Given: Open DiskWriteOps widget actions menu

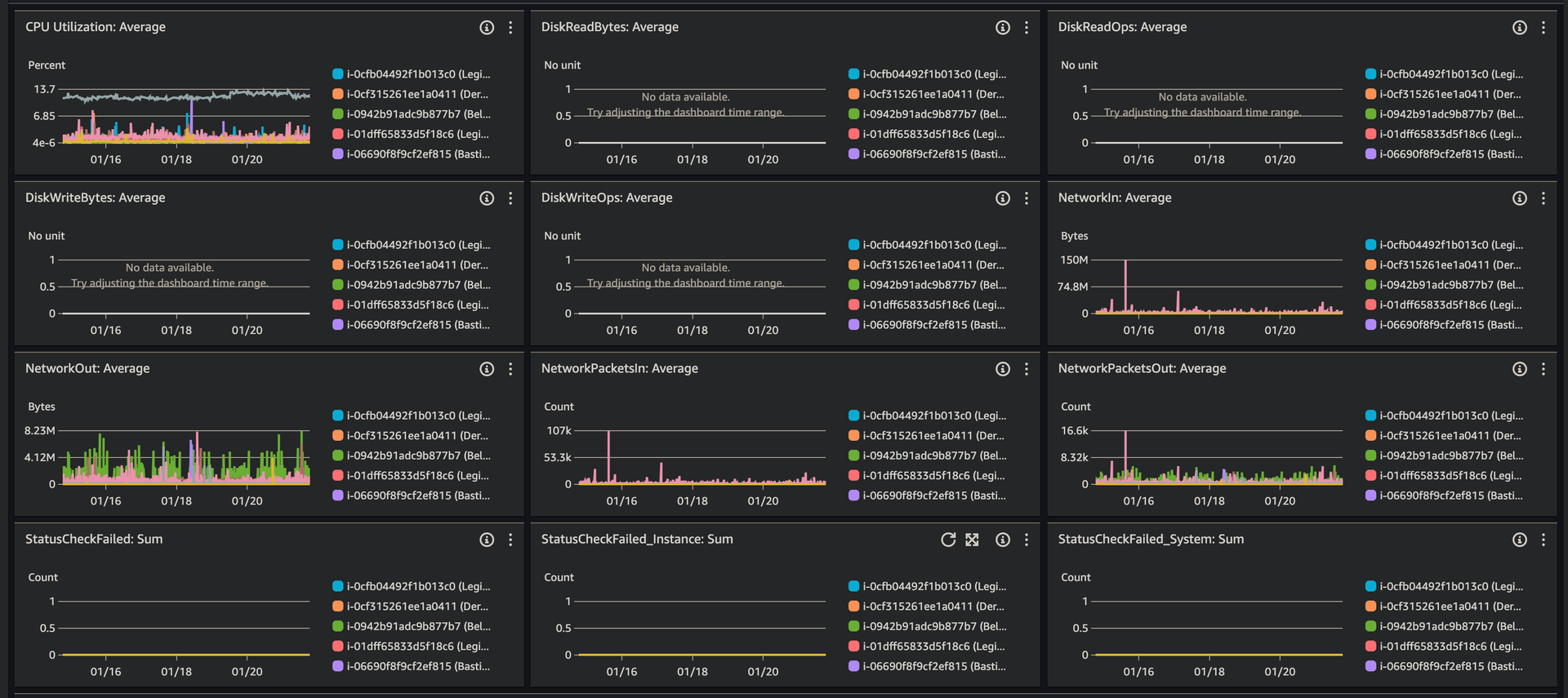Looking at the screenshot, I should click(1027, 198).
